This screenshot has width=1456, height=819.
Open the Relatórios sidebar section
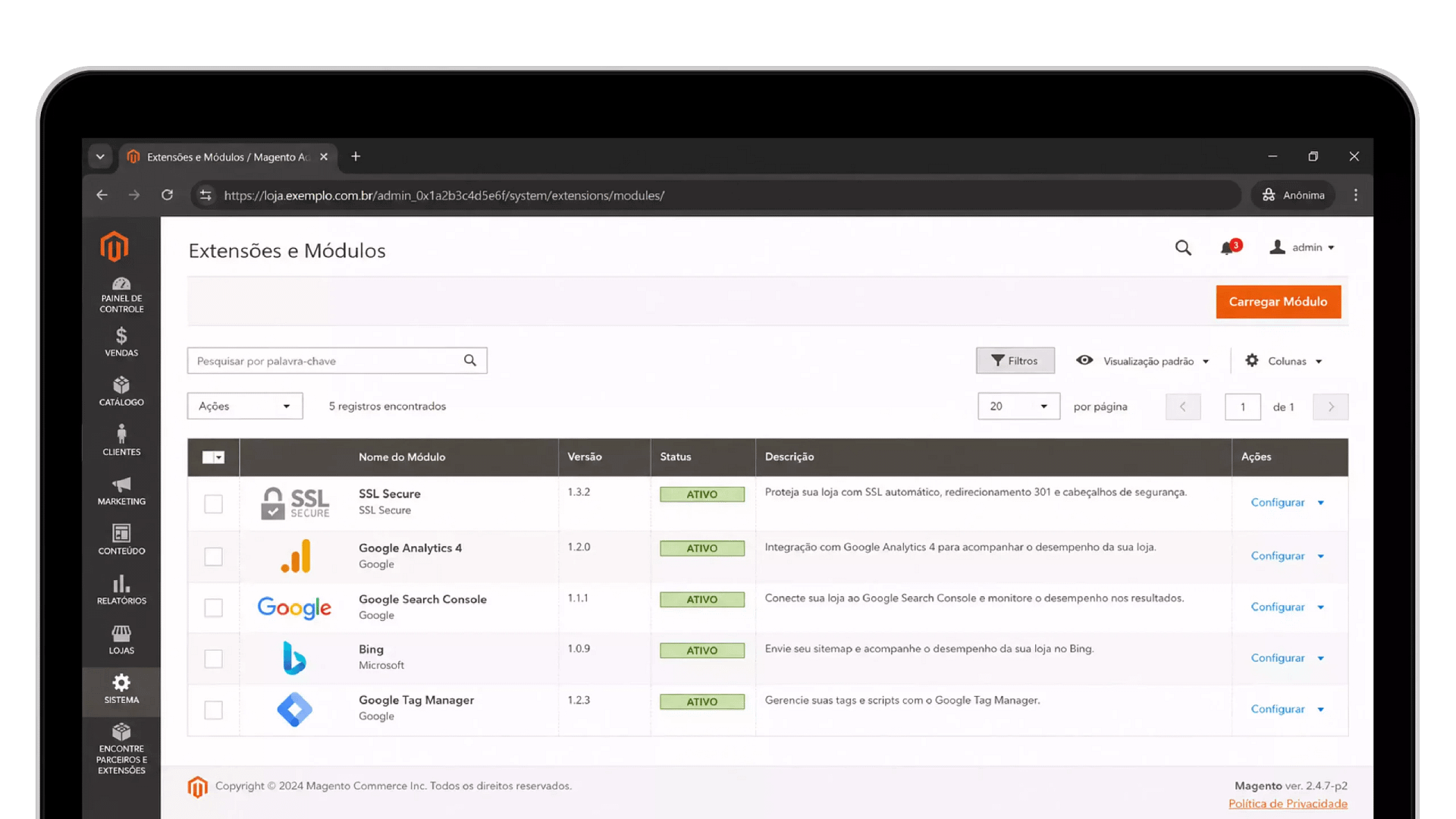coord(121,590)
